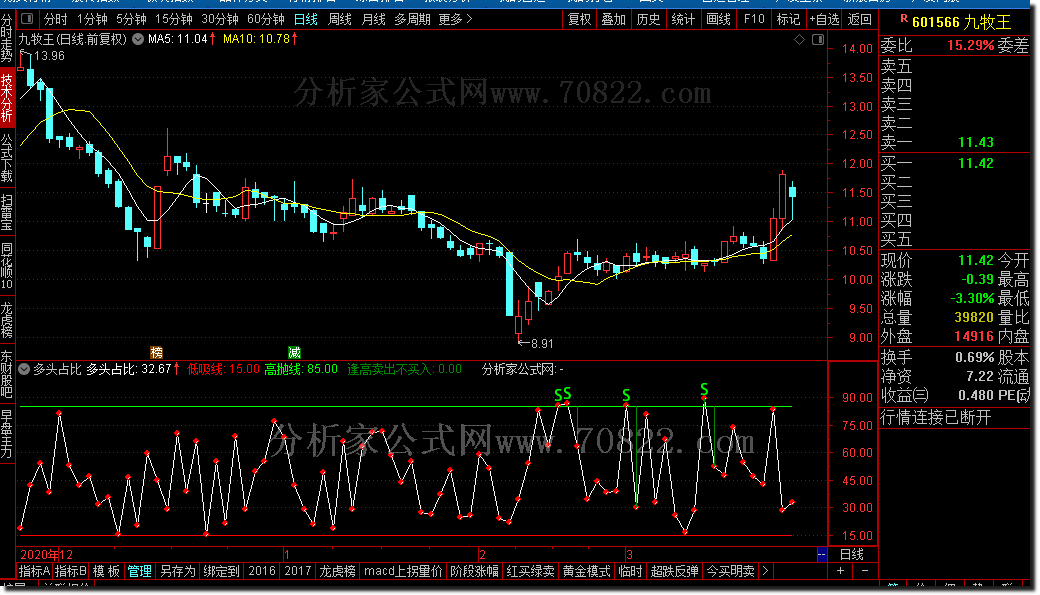Open the 多头占比 indicator dropdown arrow
Image resolution: width=1040 pixels, height=595 pixels.
[x=25, y=369]
